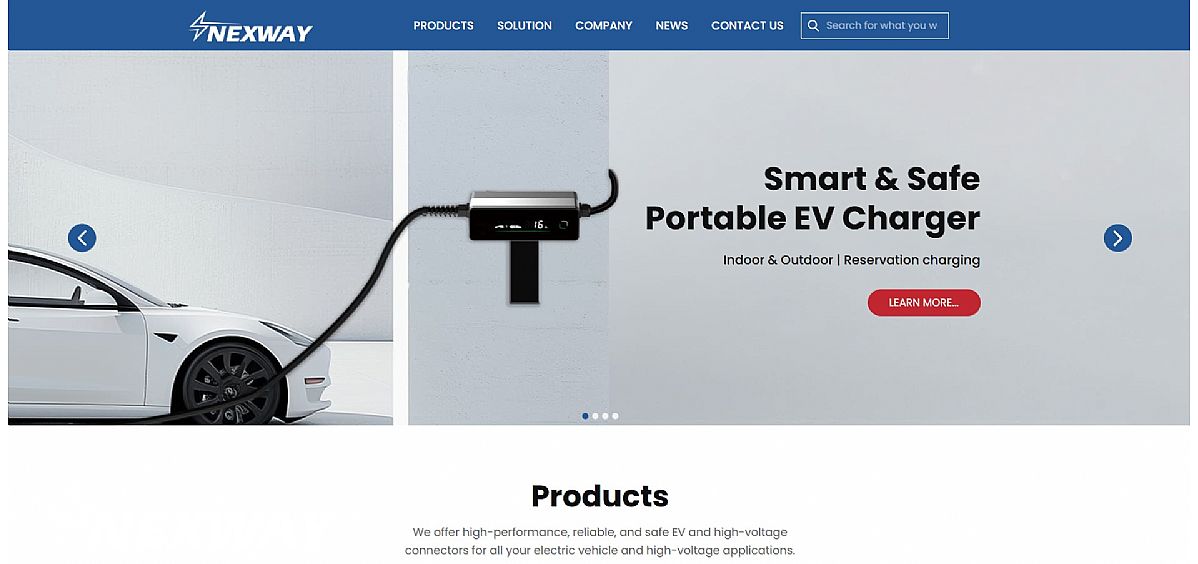1198x564 pixels.
Task: Advance carousel with the right arrow
Action: click(1117, 238)
